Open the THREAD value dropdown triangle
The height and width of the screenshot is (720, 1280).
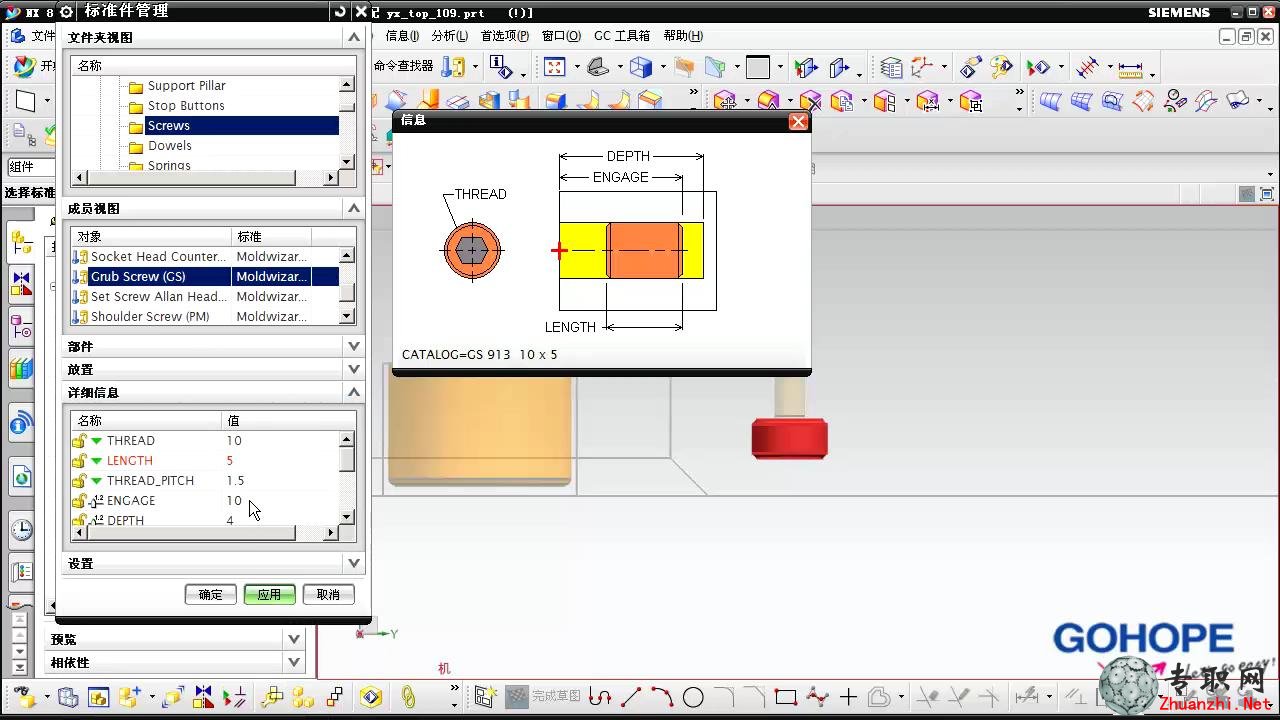97,441
